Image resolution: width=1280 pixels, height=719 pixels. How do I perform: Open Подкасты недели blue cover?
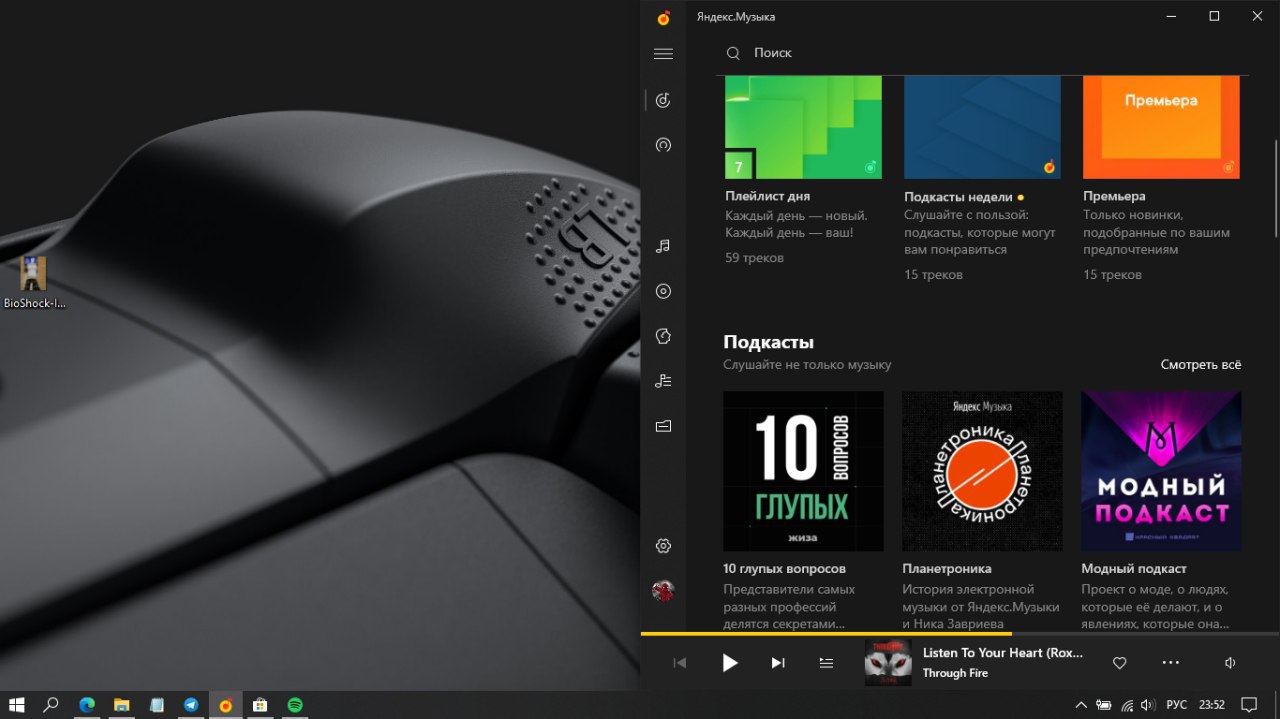pyautogui.click(x=982, y=127)
